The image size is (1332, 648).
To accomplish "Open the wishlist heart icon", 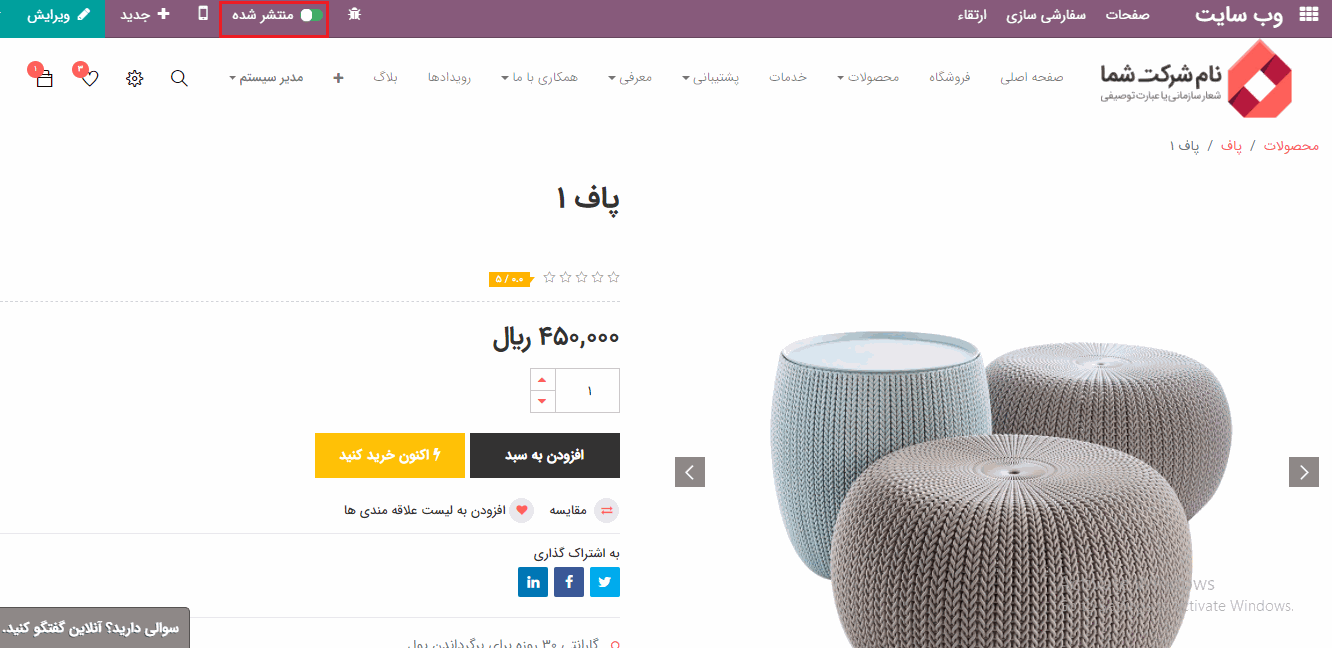I will click(x=89, y=78).
